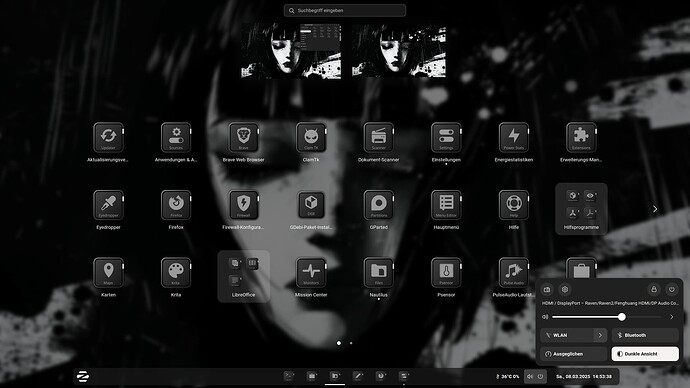This screenshot has height=388, width=690.
Task: Open the date and time calendar menu
Action: (584, 377)
